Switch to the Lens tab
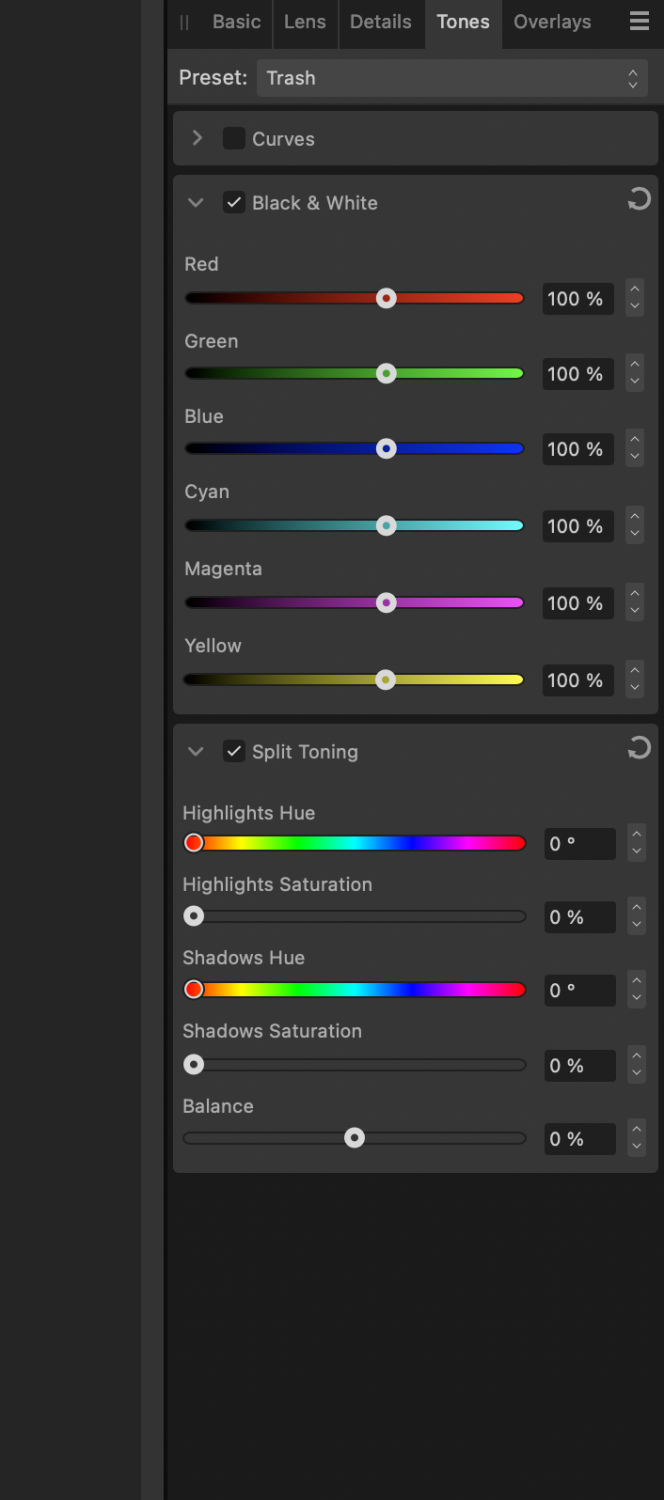664x1500 pixels. [x=305, y=22]
